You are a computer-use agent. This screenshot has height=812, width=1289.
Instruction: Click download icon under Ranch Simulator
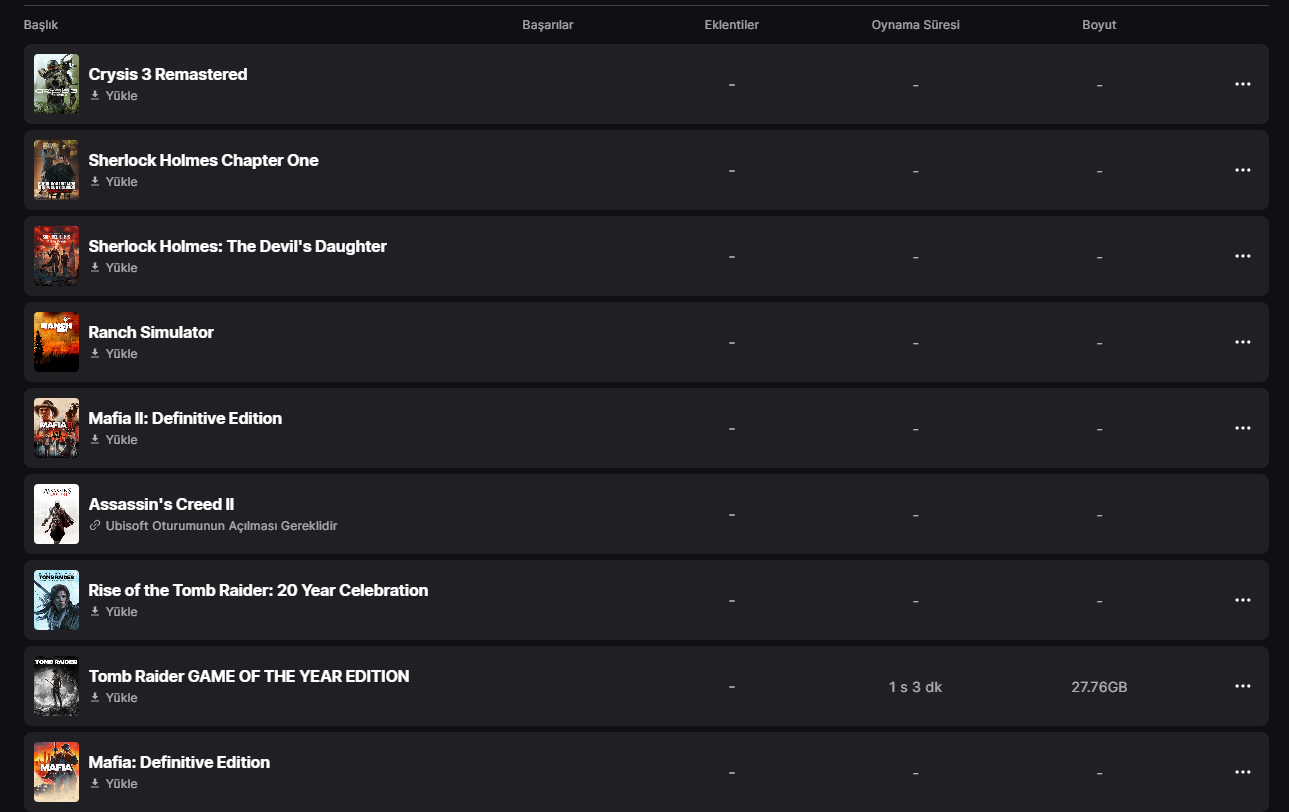[x=95, y=354]
